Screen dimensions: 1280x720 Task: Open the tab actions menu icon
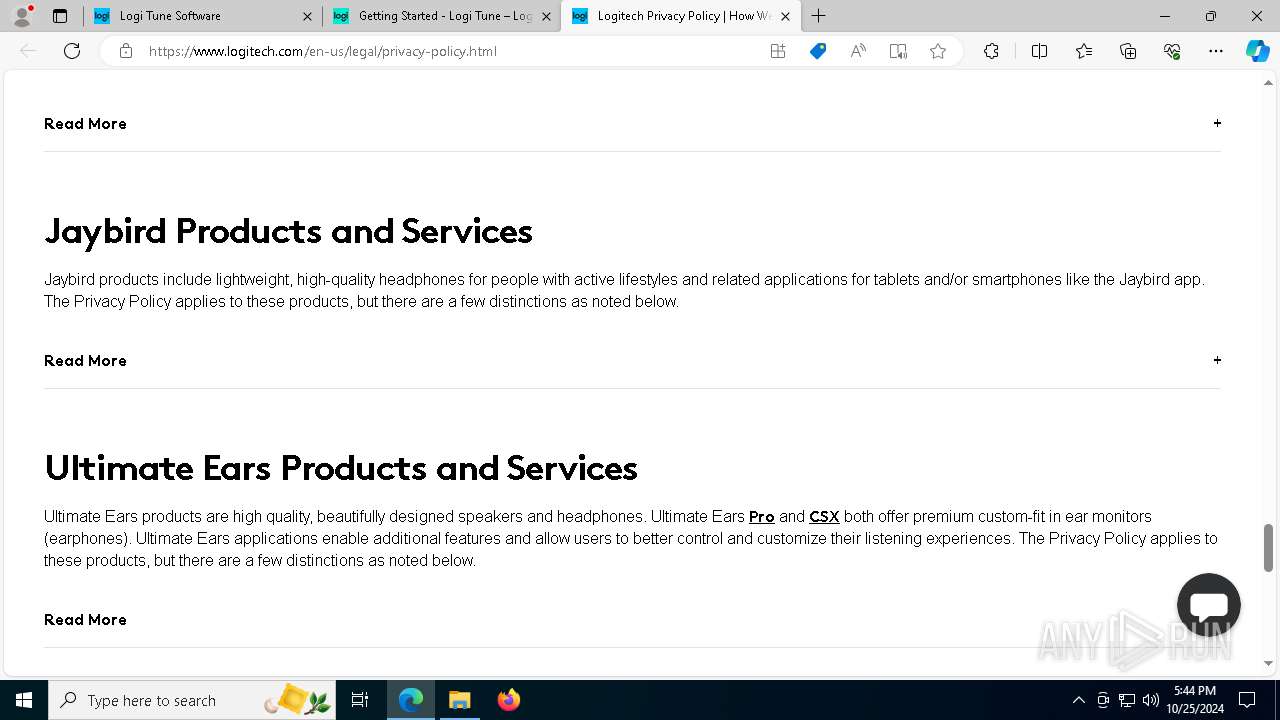point(60,16)
